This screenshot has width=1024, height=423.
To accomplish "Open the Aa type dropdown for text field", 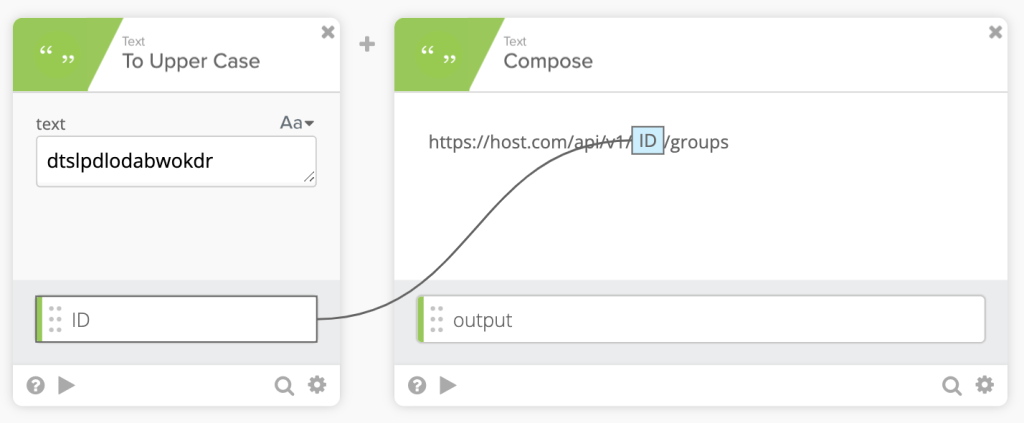I will 297,123.
